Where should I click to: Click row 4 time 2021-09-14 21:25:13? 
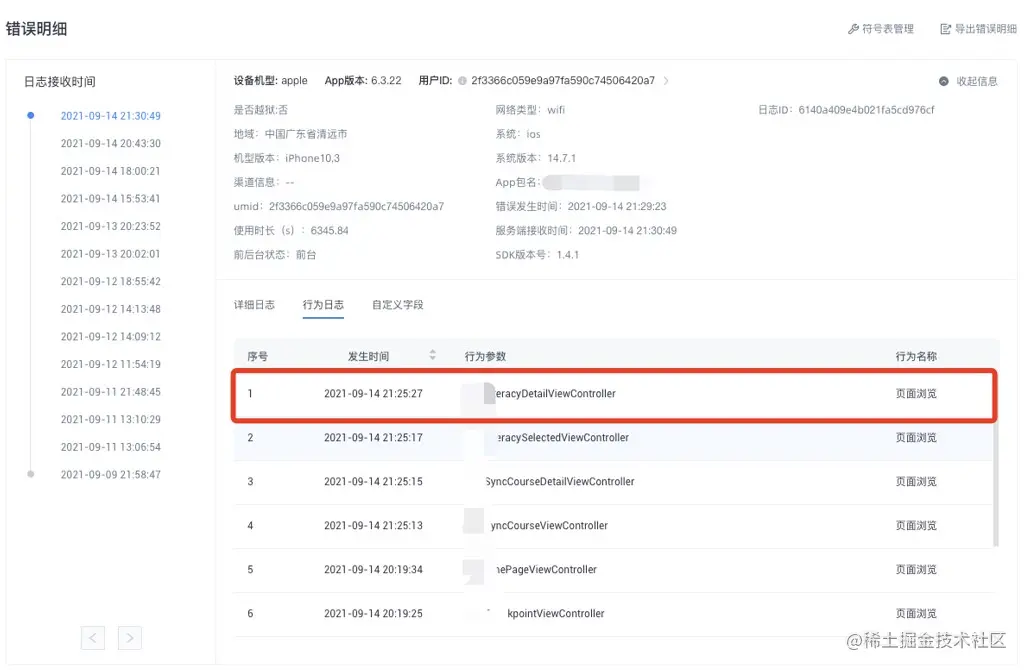click(374, 525)
